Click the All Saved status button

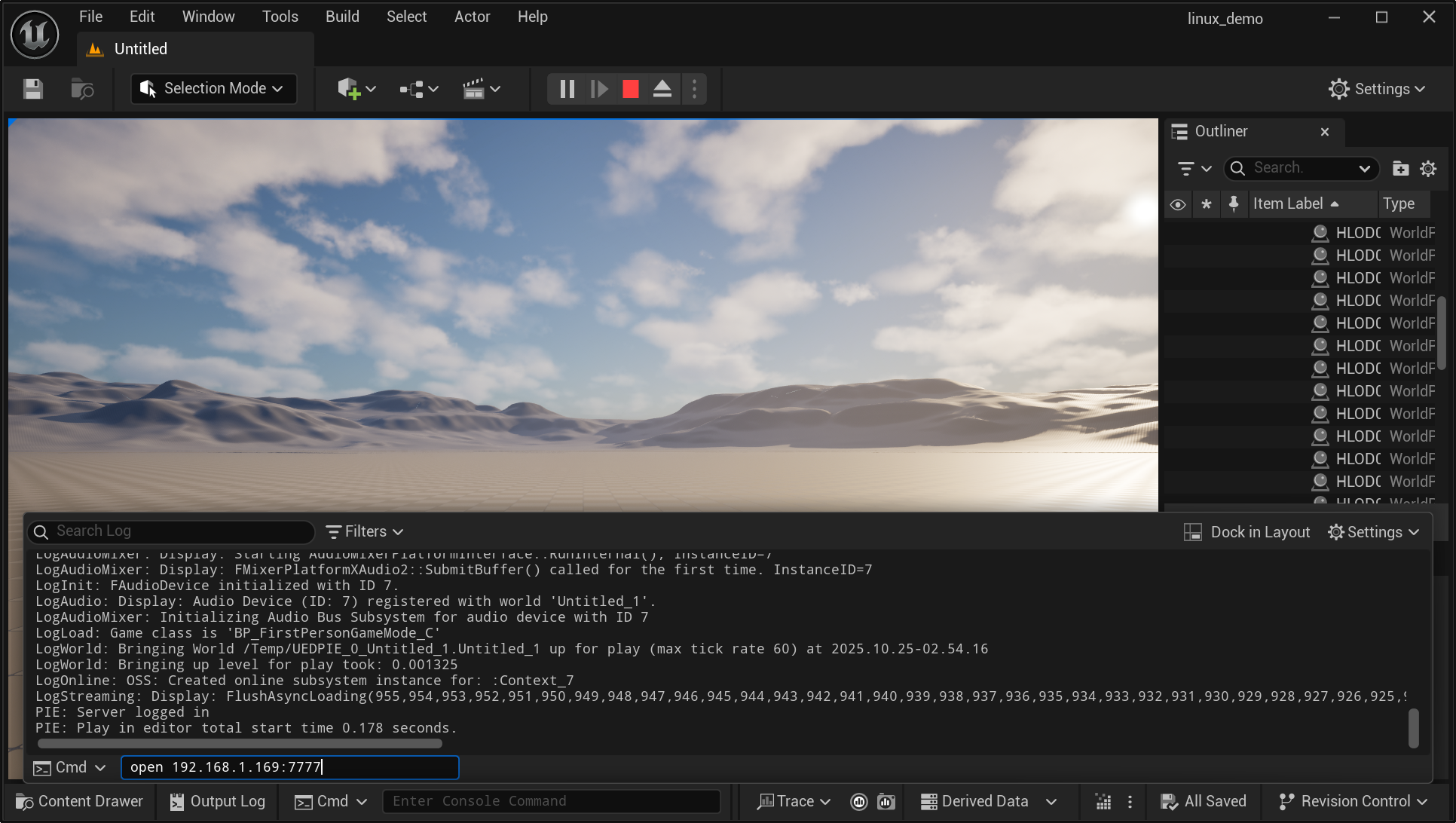coord(1203,801)
